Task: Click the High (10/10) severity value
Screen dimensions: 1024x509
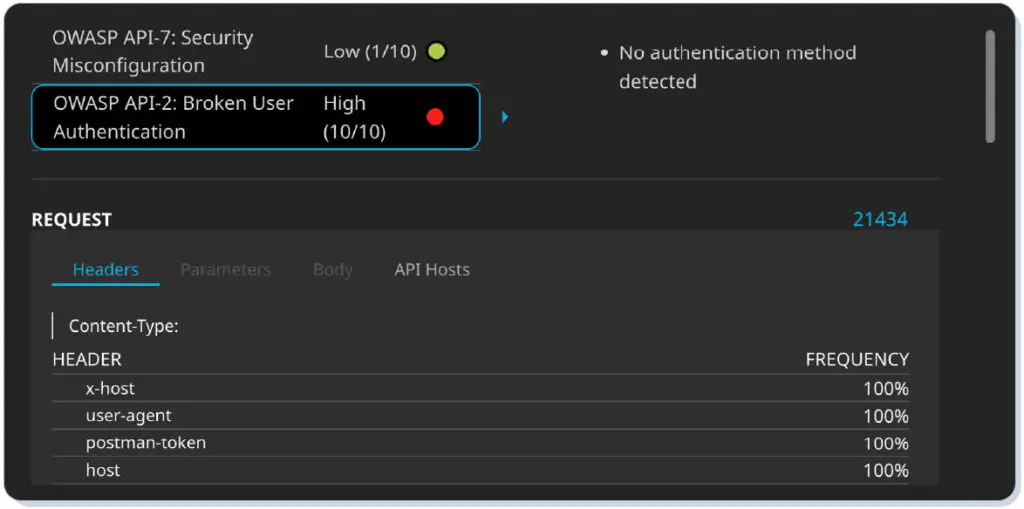Action: 355,118
